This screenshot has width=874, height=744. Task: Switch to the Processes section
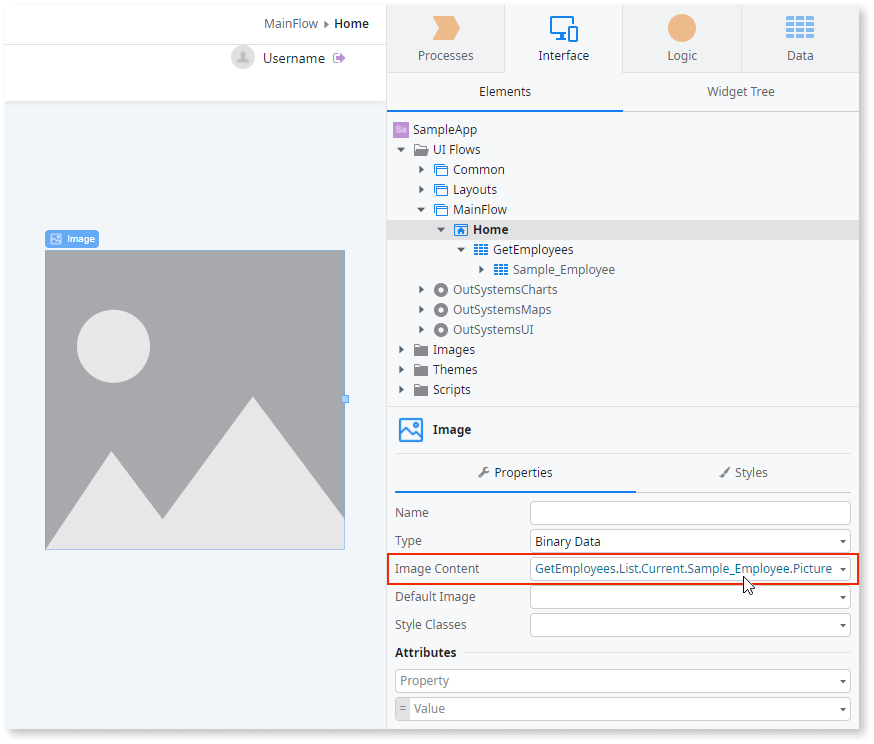[x=445, y=40]
